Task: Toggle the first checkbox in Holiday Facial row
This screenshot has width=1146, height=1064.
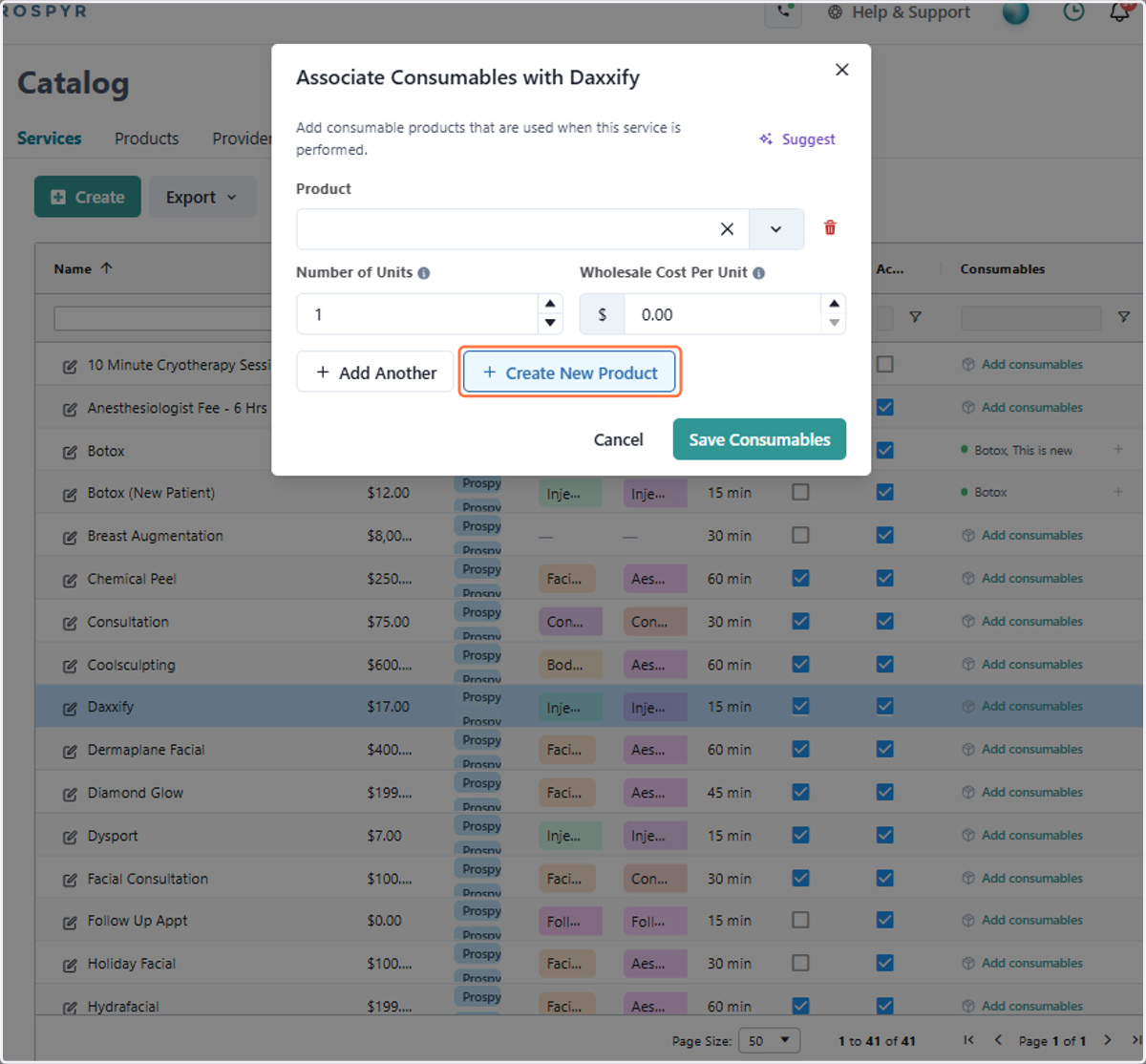Action: tap(800, 963)
